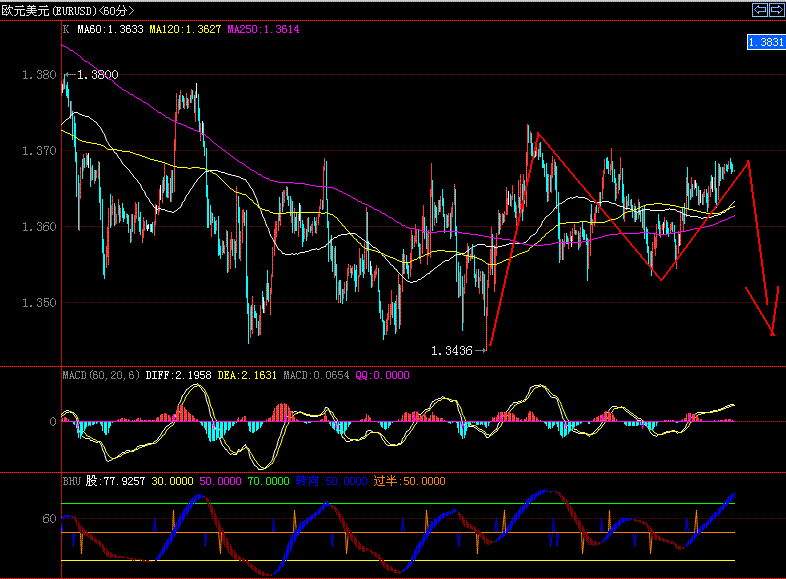Image resolution: width=786 pixels, height=579 pixels.
Task: Select the MA60:1.3633 indicator label
Action: pos(110,30)
